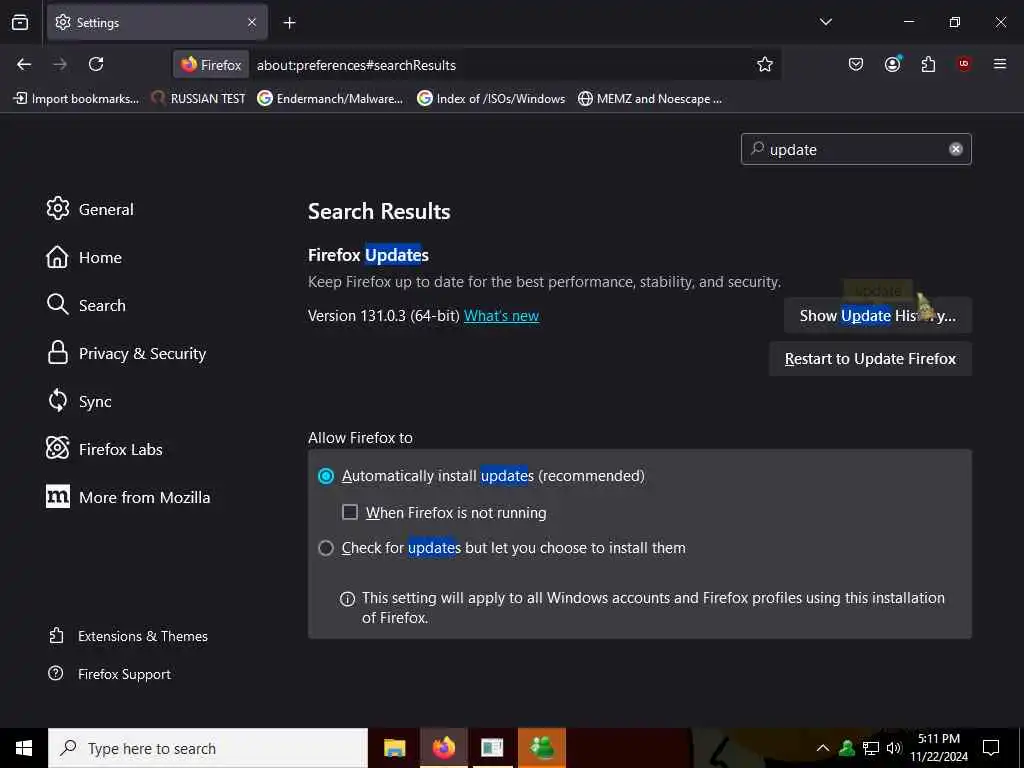Viewport: 1024px width, 768px height.
Task: Open the uBlock Origin toolbar icon
Action: pos(964,64)
